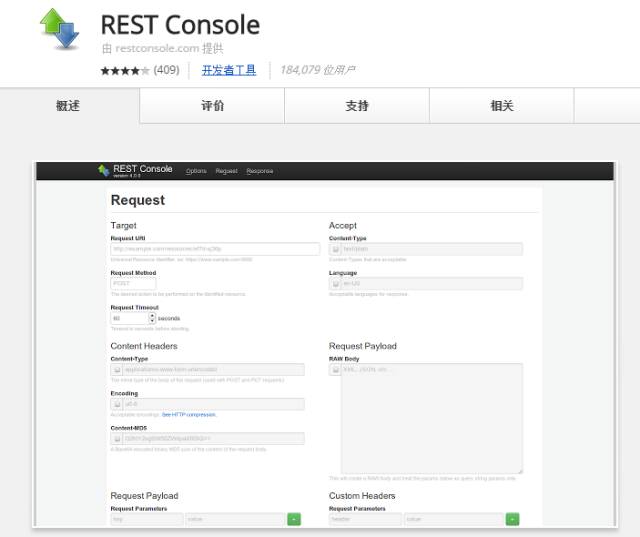Click the restconsole.com provider text

tap(157, 48)
